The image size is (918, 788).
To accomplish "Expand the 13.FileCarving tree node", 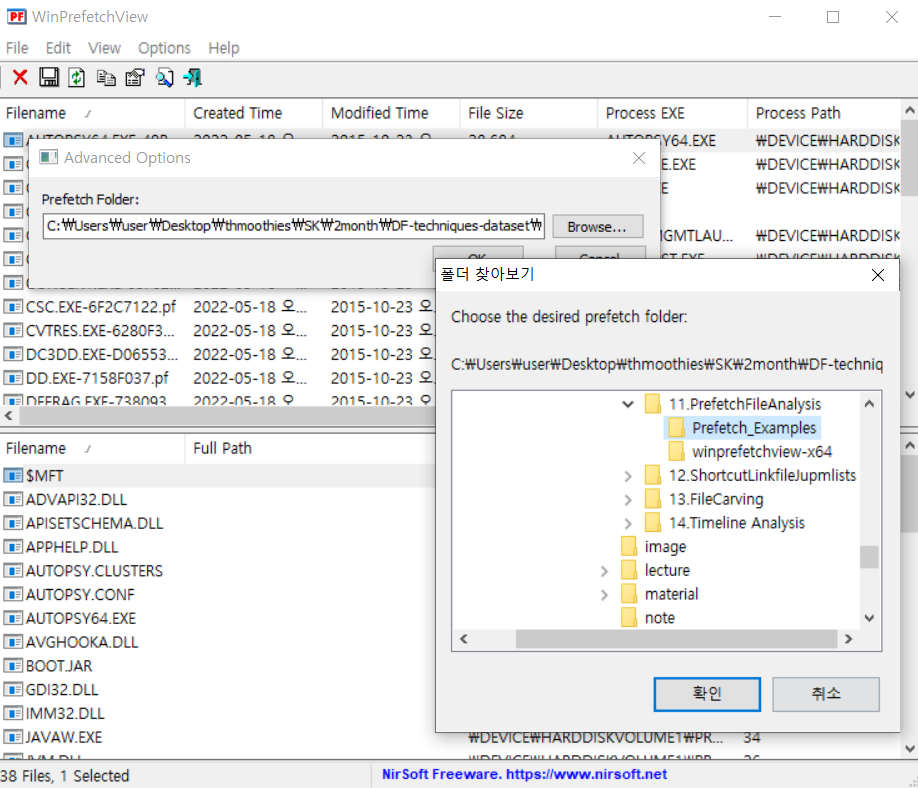I will coord(628,499).
